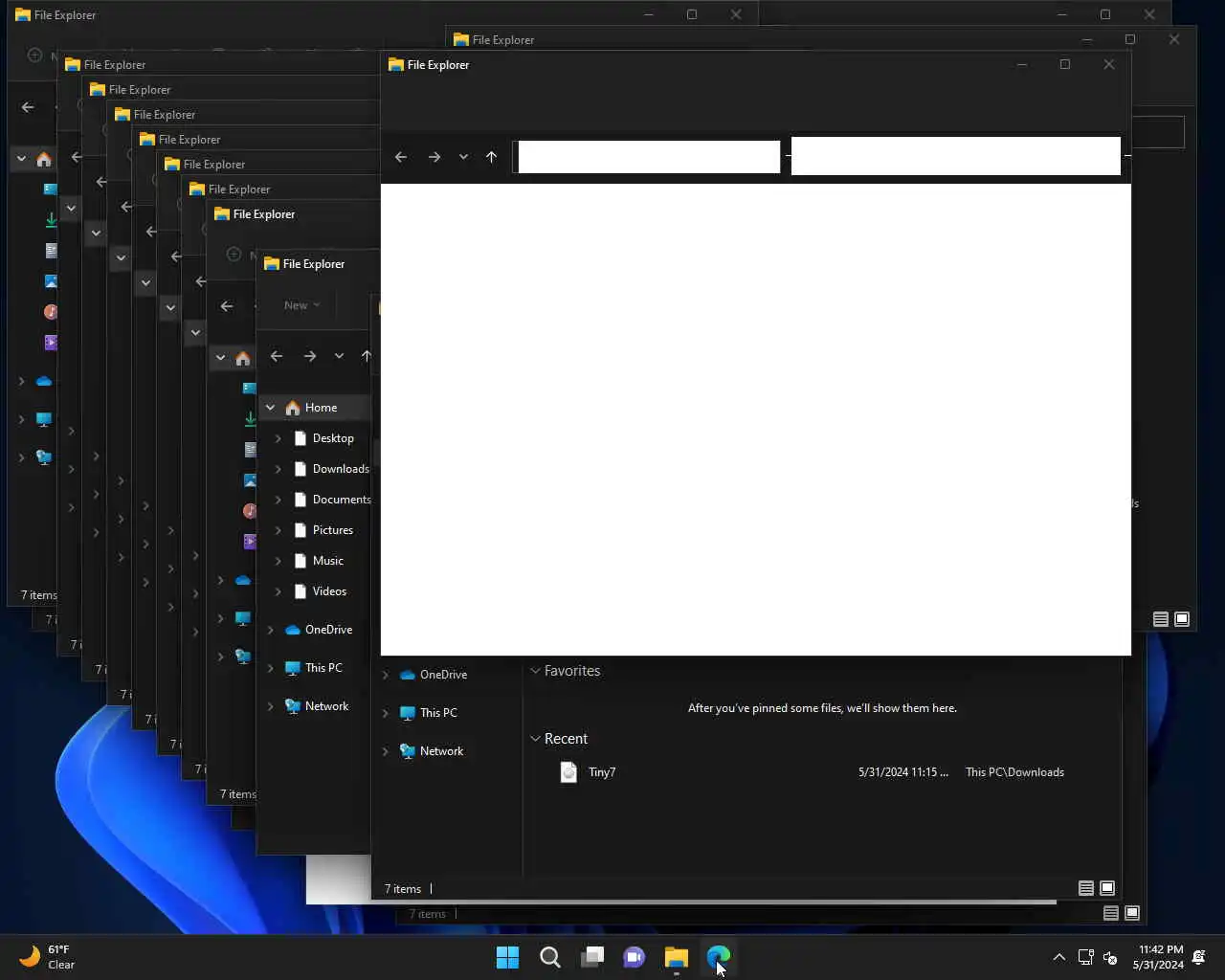Select Network in the Home-tree window
1225x980 pixels.
pyautogui.click(x=317, y=706)
